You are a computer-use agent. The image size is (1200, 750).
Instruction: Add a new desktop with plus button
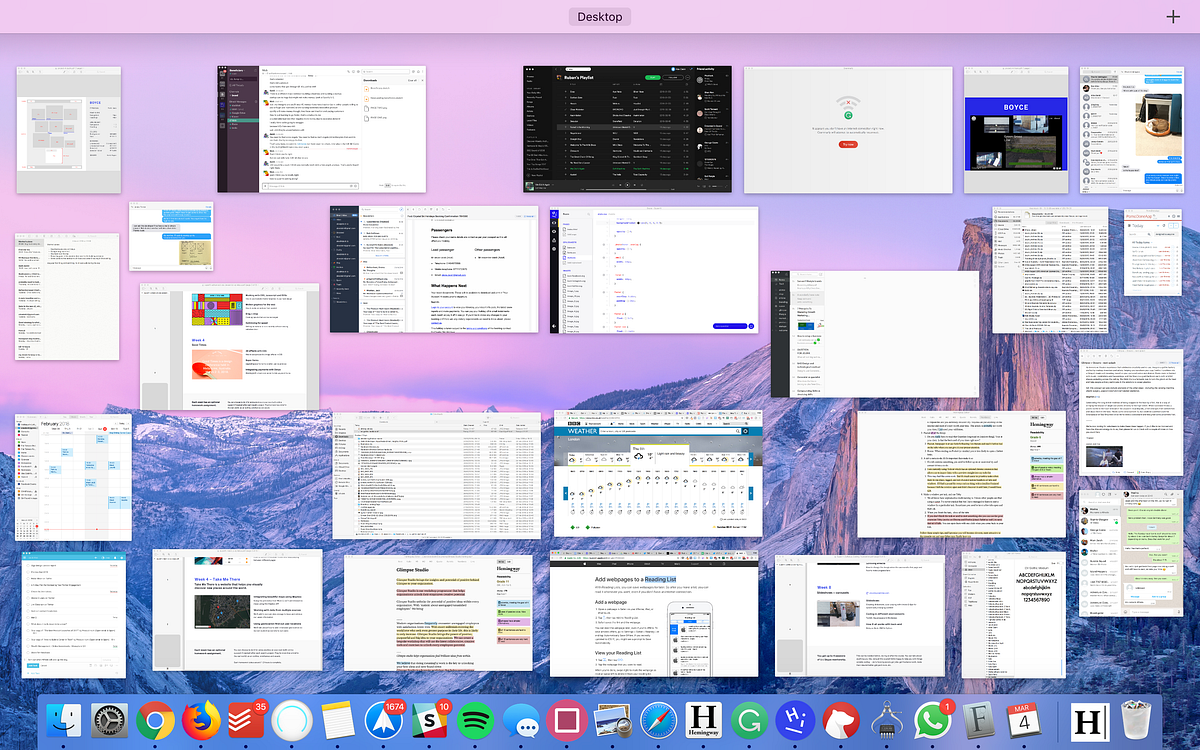tap(1173, 16)
